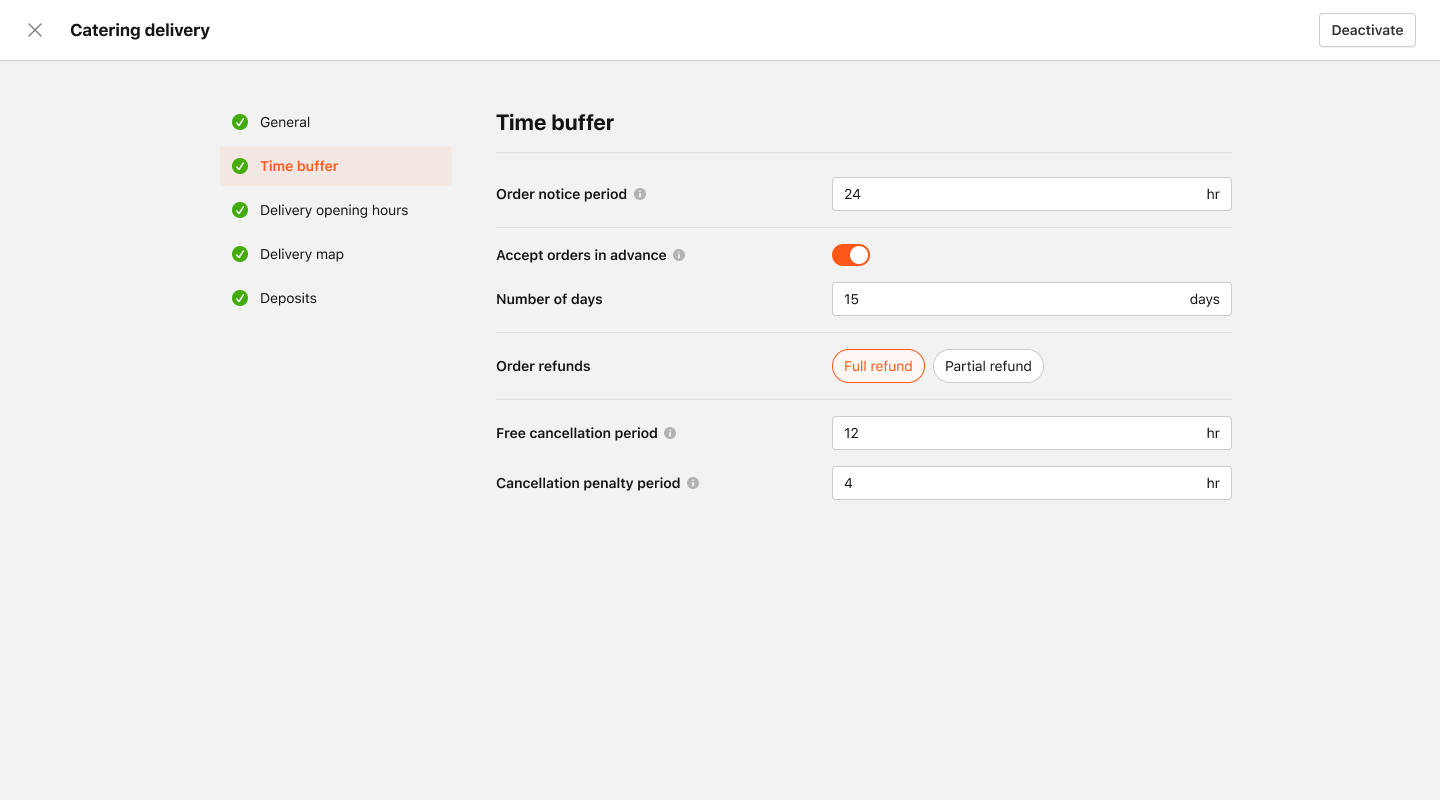The height and width of the screenshot is (800, 1440).
Task: Disable Accept orders in advance toggle
Action: [851, 255]
